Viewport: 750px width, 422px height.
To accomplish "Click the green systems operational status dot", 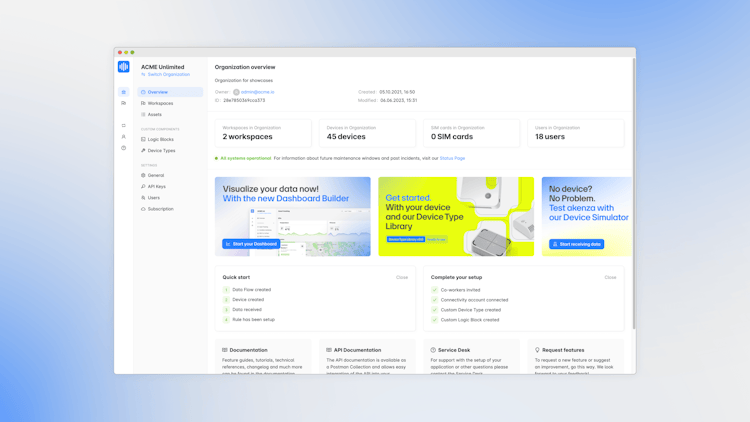I will (217, 158).
